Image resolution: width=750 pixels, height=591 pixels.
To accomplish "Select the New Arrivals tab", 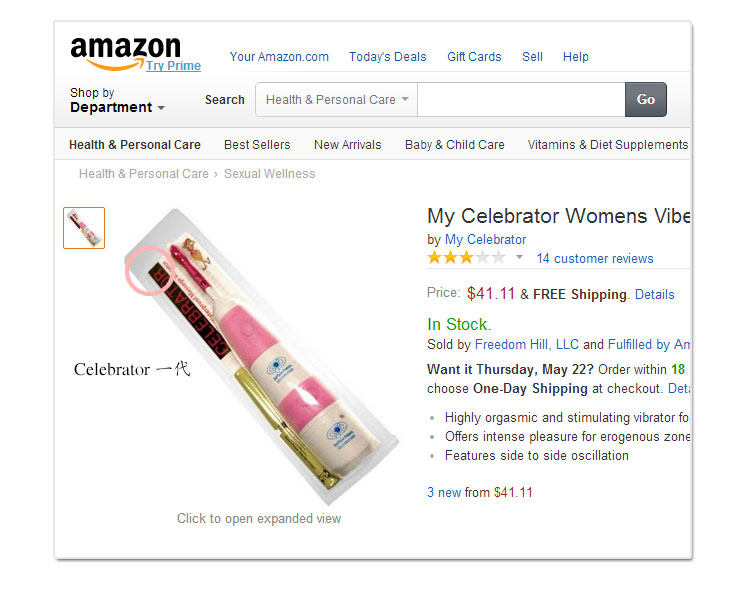I will 347,145.
